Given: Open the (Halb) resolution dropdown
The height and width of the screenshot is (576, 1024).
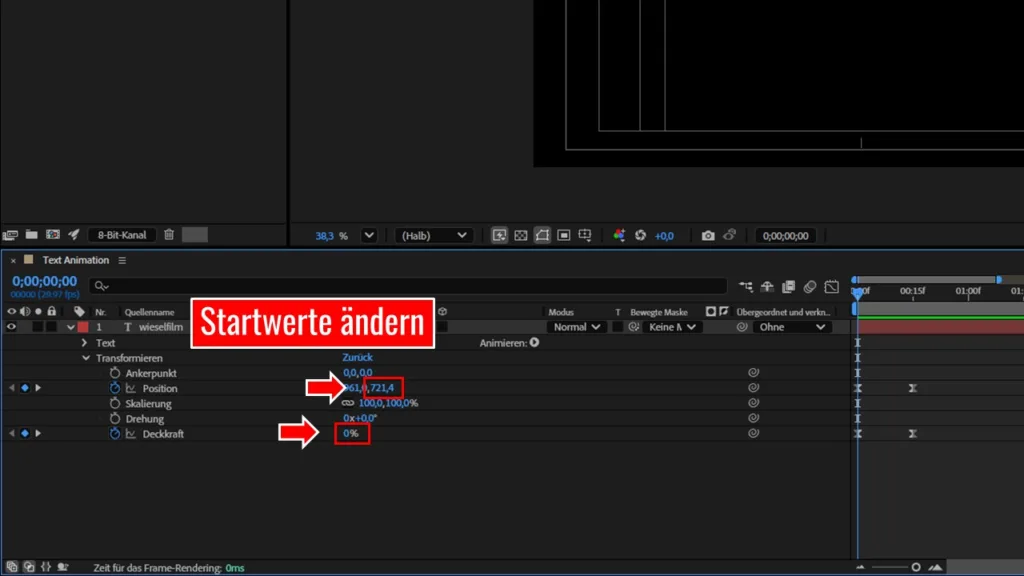Looking at the screenshot, I should pos(433,236).
